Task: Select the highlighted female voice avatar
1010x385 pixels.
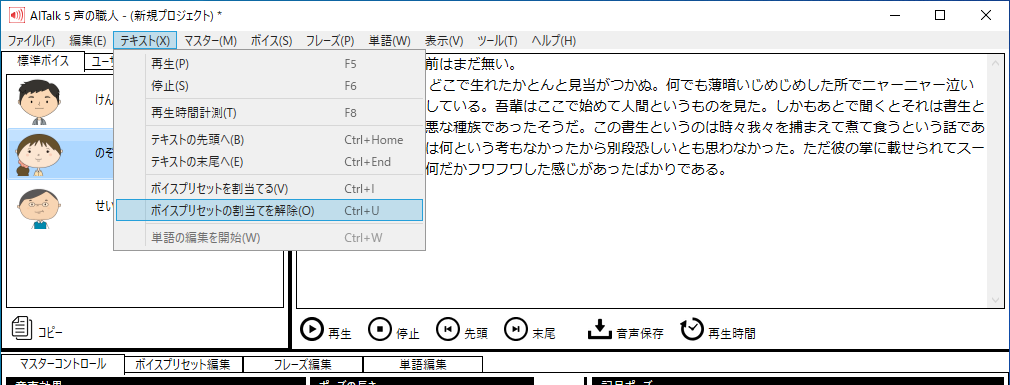Action: (x=38, y=155)
